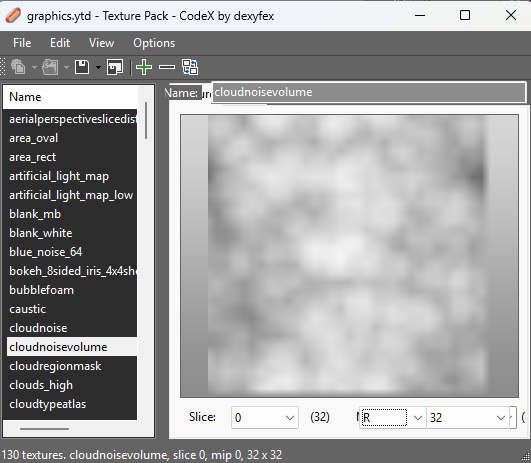The height and width of the screenshot is (463, 531).
Task: Minimize the CodeX window
Action: 420,15
